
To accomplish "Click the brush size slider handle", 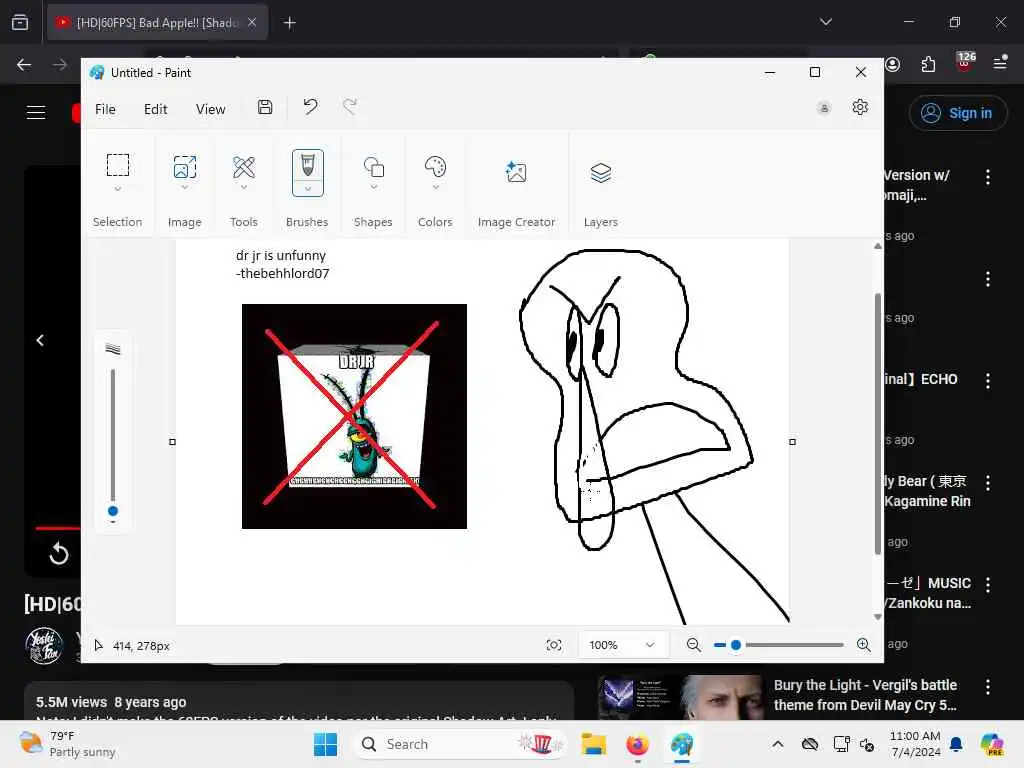I will [x=113, y=511].
